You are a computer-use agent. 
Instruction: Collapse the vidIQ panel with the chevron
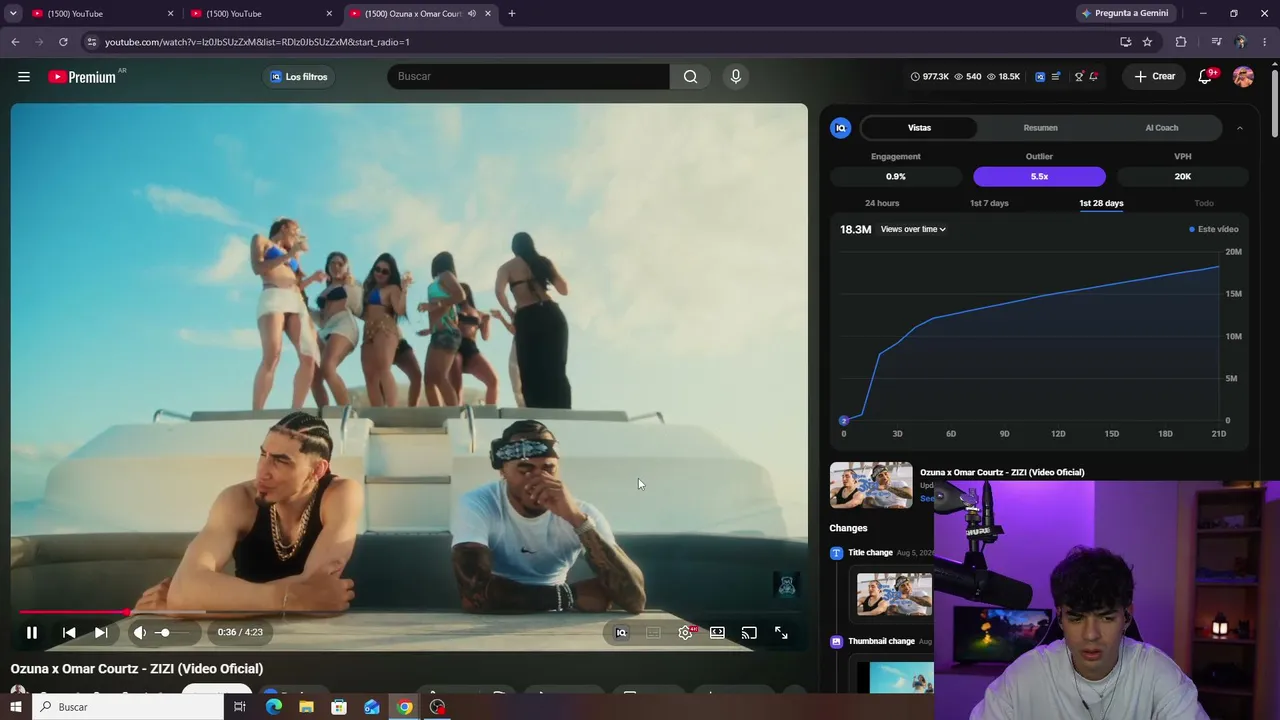click(x=1239, y=128)
